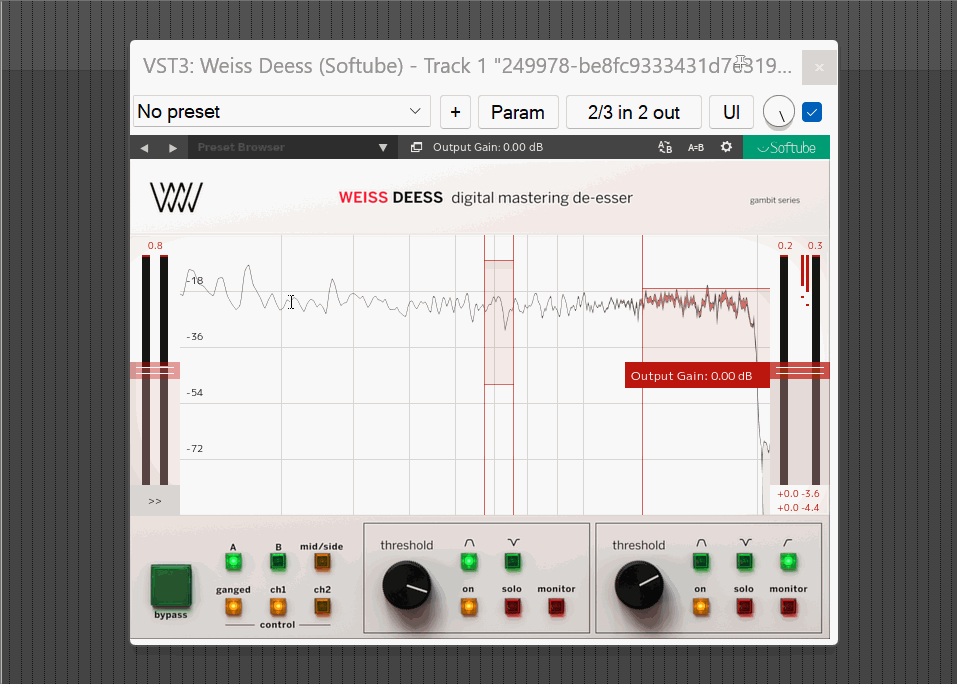Solo the right de-esser band
The height and width of the screenshot is (684, 957).
pos(745,607)
